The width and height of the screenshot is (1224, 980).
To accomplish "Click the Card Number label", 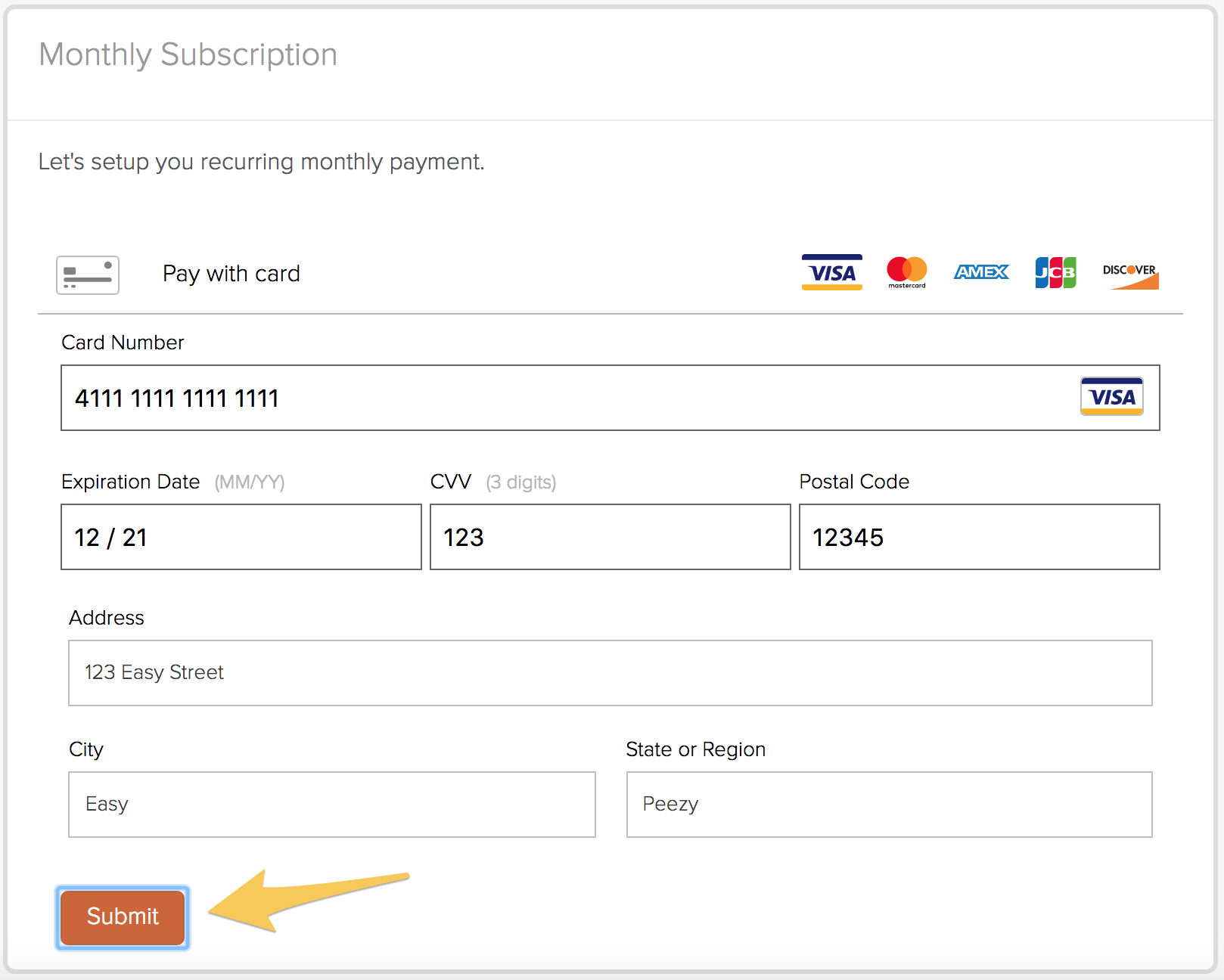I will (123, 343).
